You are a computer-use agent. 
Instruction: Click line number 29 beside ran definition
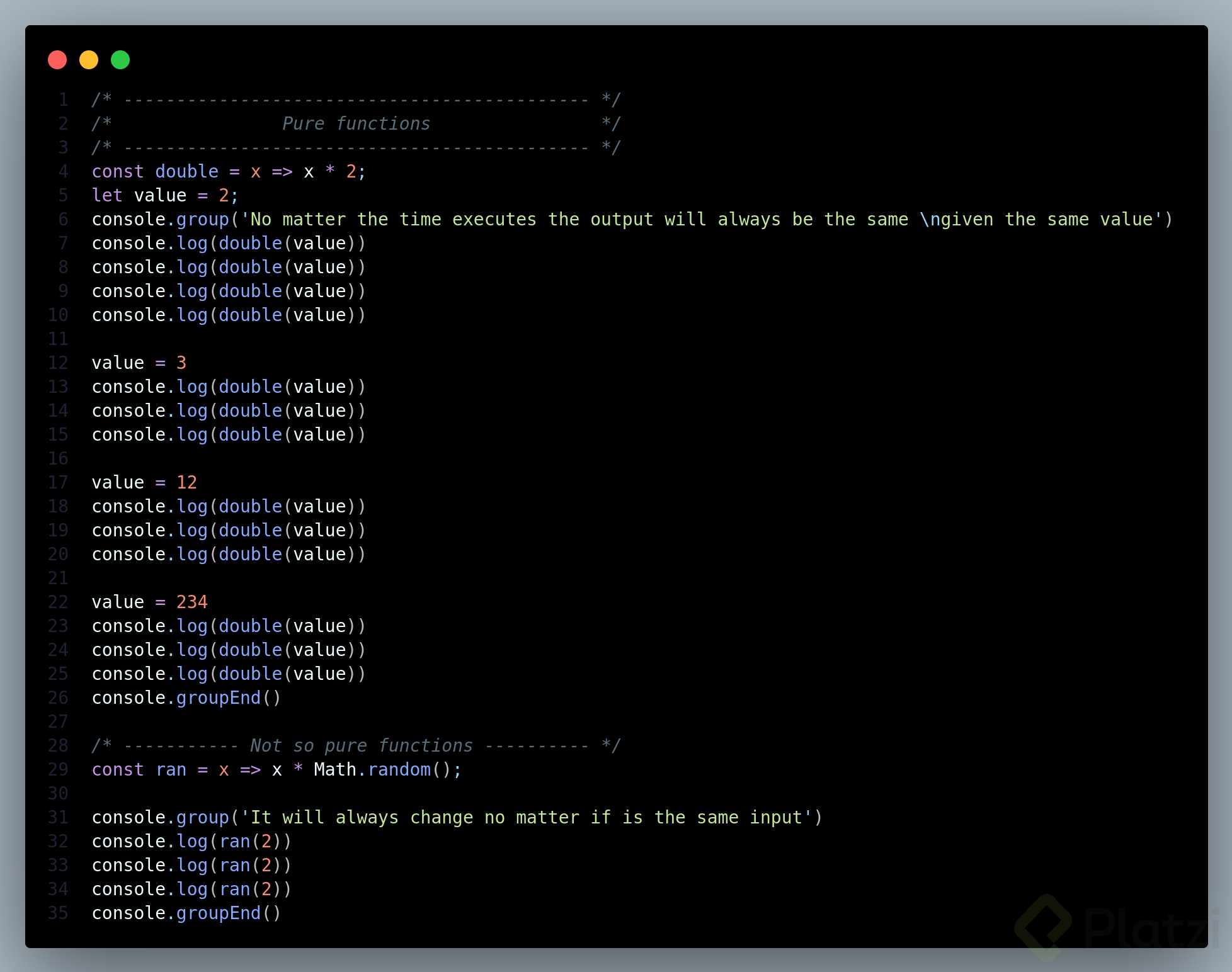point(57,769)
